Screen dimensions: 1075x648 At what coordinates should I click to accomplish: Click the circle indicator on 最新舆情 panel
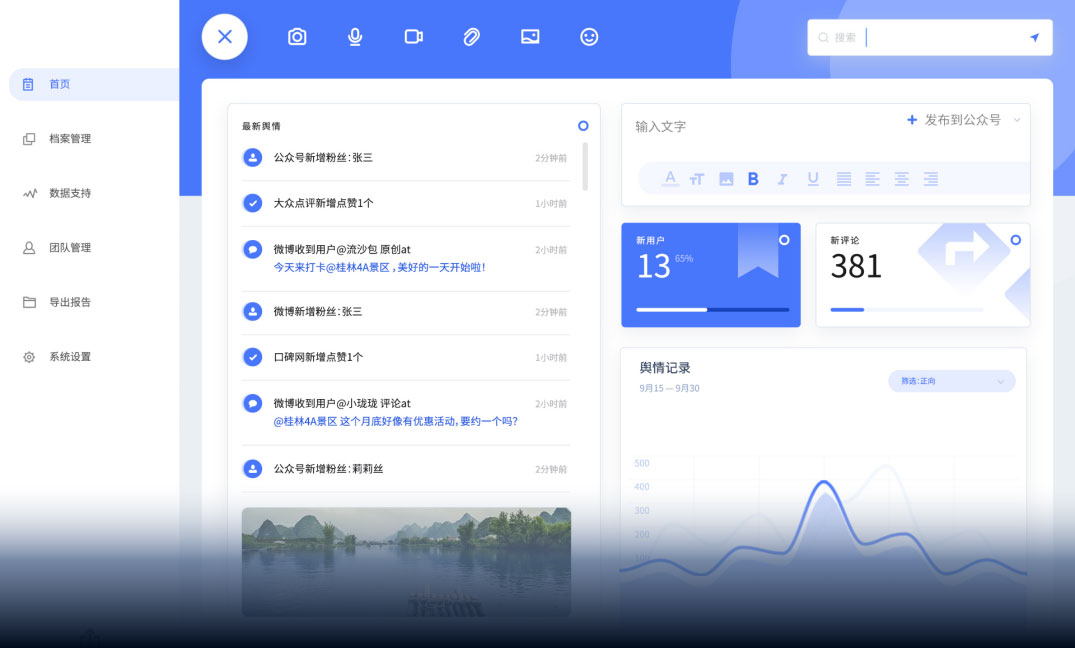(583, 126)
